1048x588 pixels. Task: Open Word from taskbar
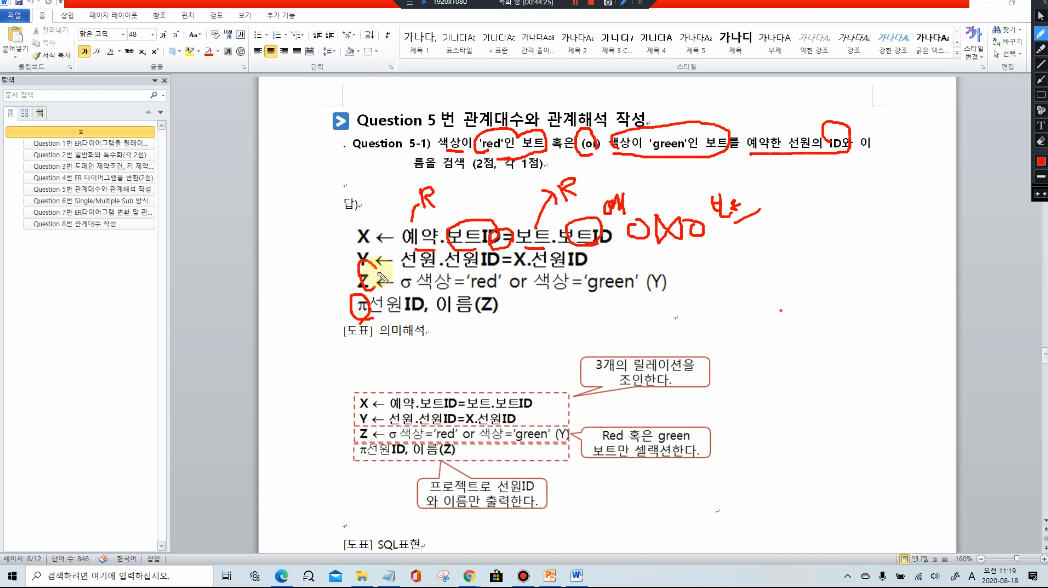point(577,576)
